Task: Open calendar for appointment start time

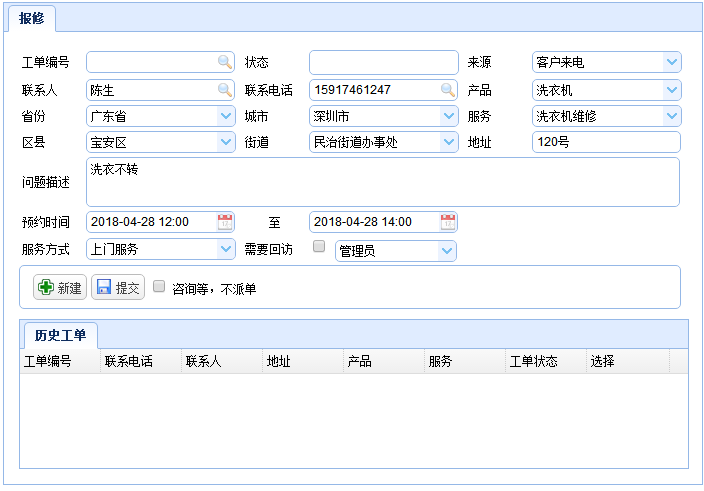Action: point(225,221)
